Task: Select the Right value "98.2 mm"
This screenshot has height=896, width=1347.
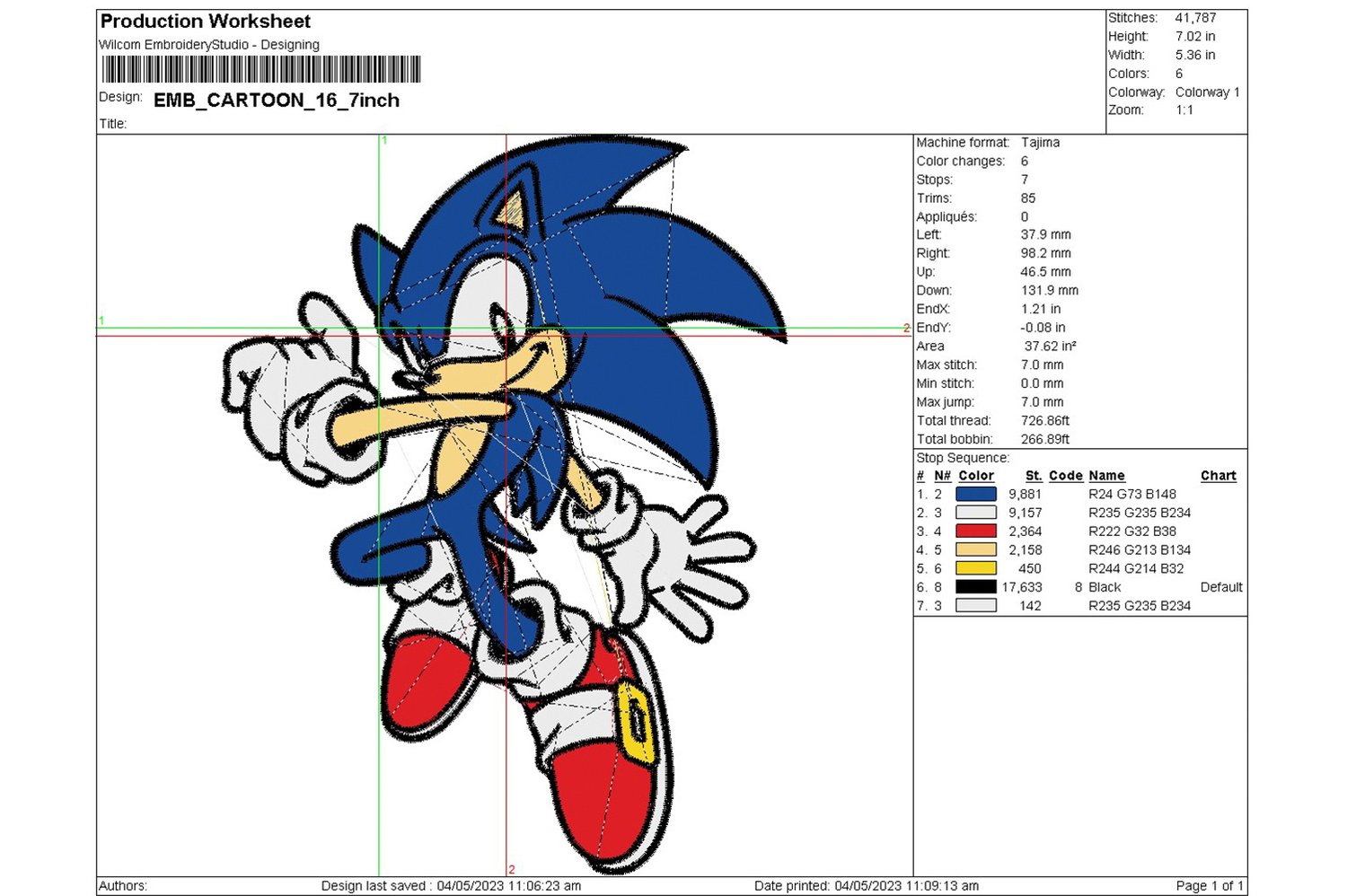Action: pos(1046,254)
